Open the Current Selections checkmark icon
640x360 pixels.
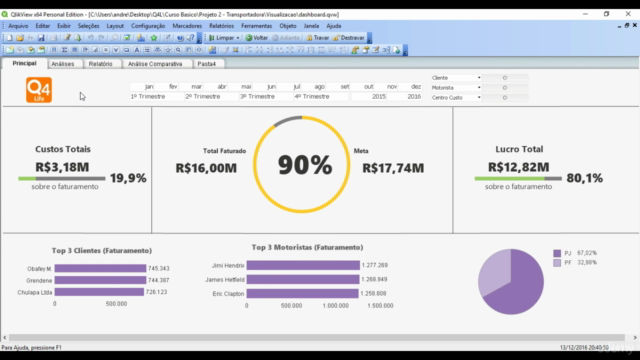point(127,38)
